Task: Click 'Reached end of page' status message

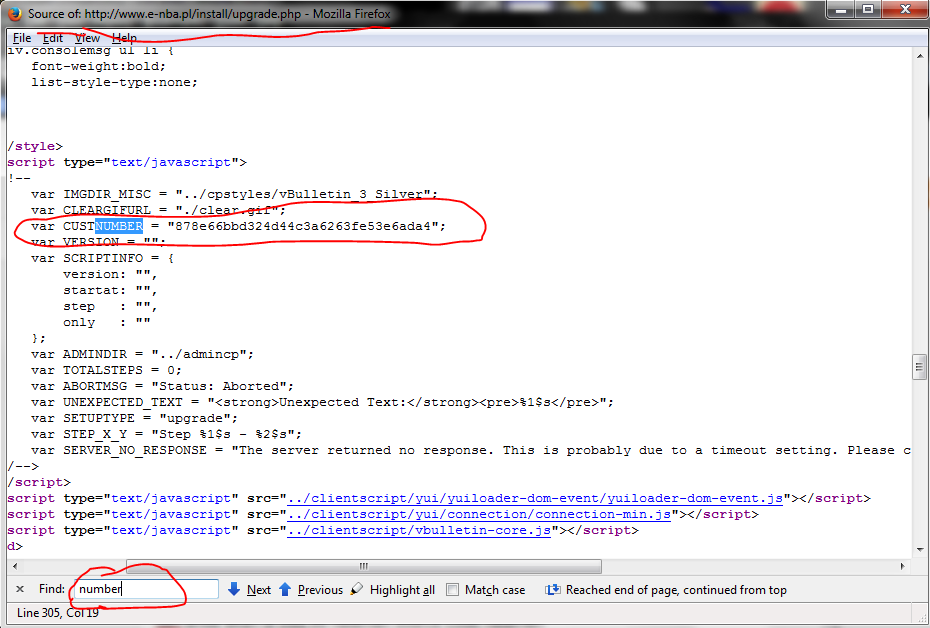Action: pos(676,590)
